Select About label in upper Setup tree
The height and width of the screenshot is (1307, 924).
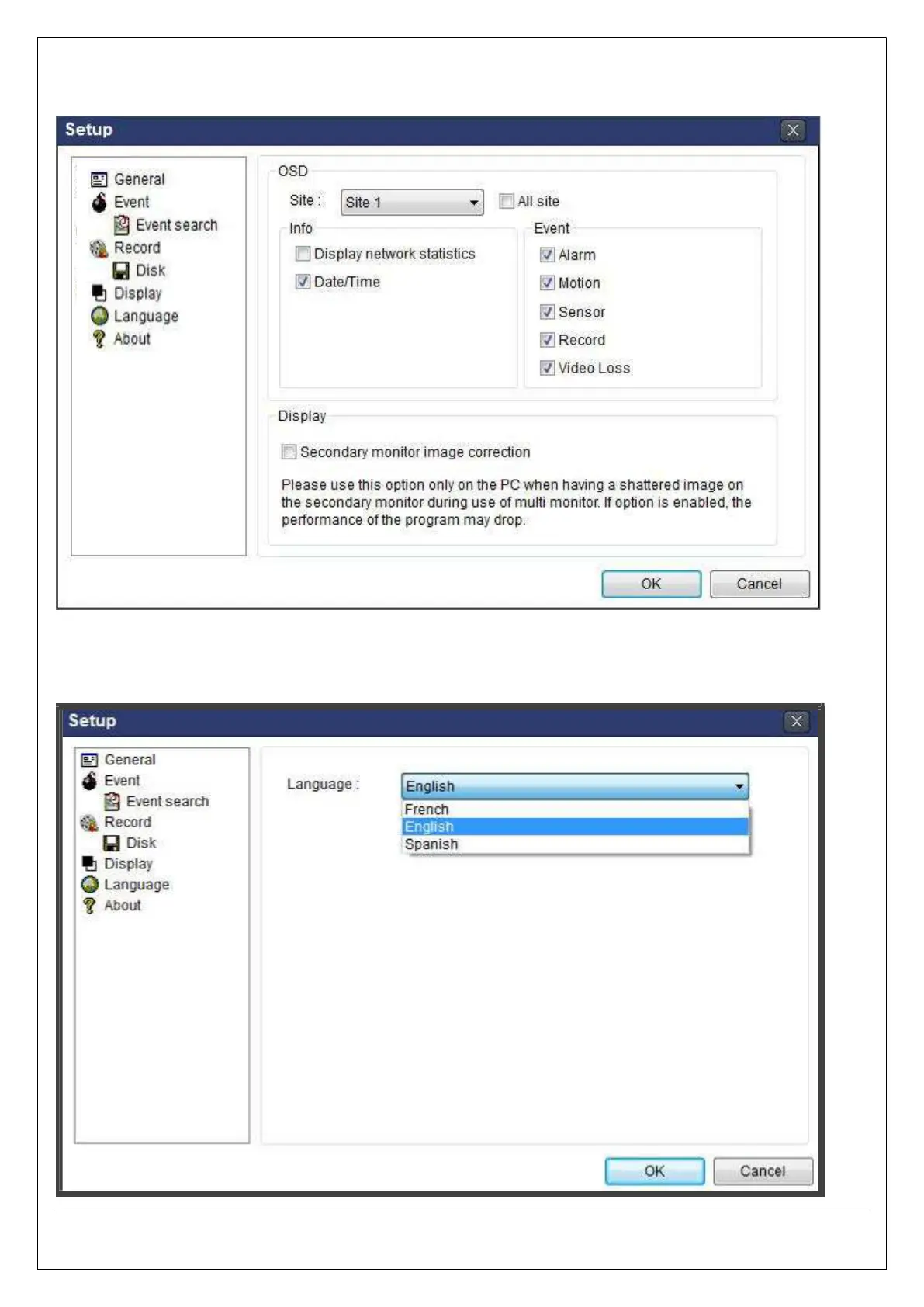click(x=133, y=339)
